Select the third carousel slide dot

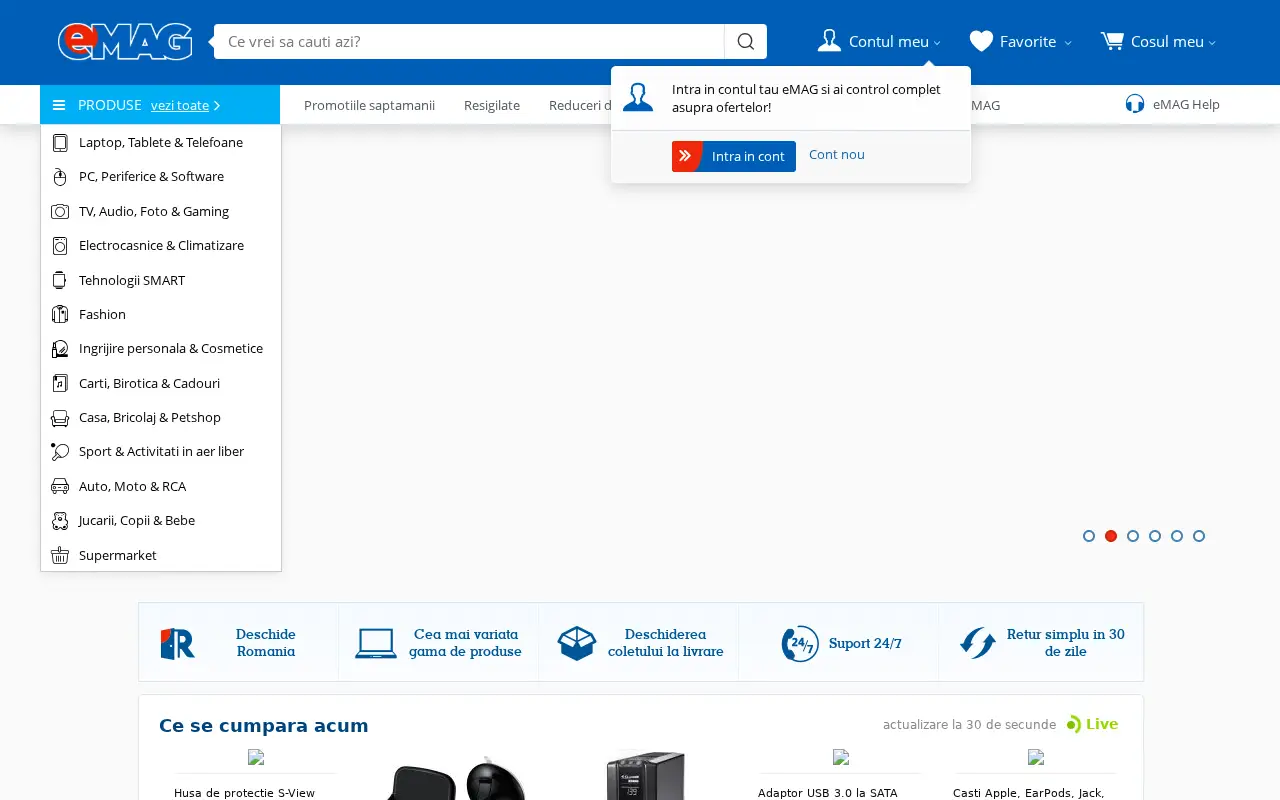coord(1133,536)
